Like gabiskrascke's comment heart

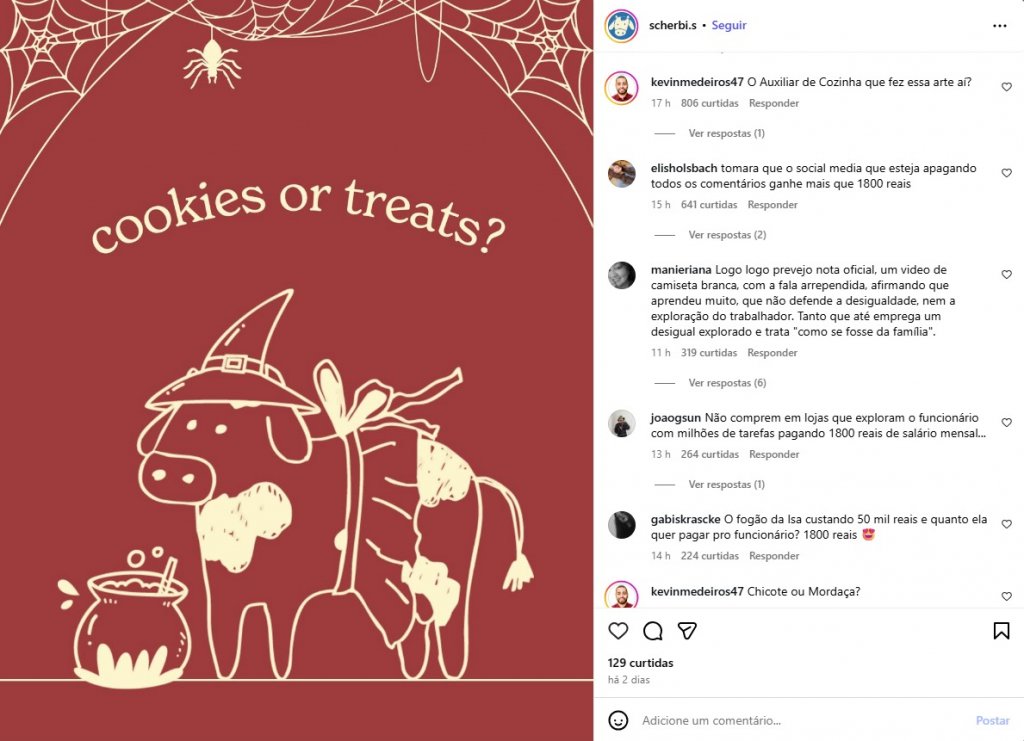[1006, 524]
